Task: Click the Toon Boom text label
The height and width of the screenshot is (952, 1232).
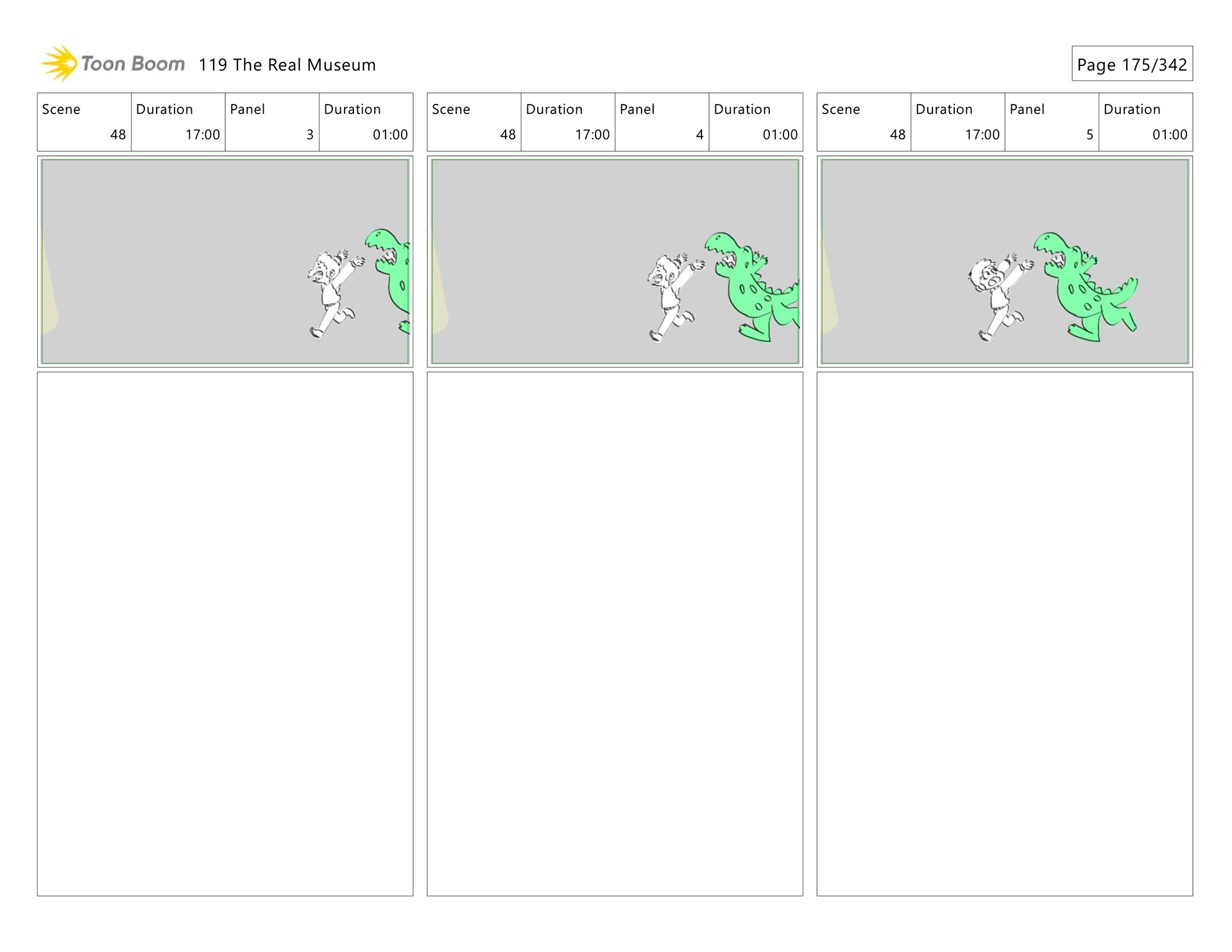Action: (133, 64)
